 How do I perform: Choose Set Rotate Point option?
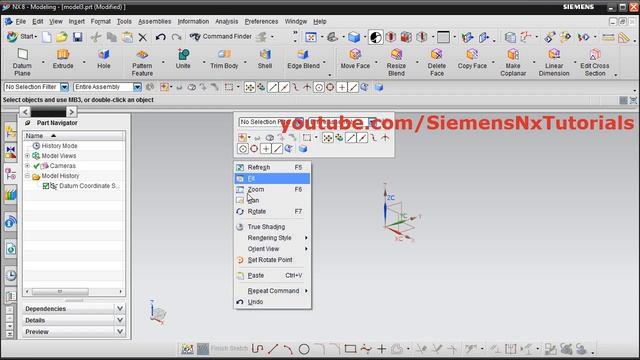click(272, 260)
